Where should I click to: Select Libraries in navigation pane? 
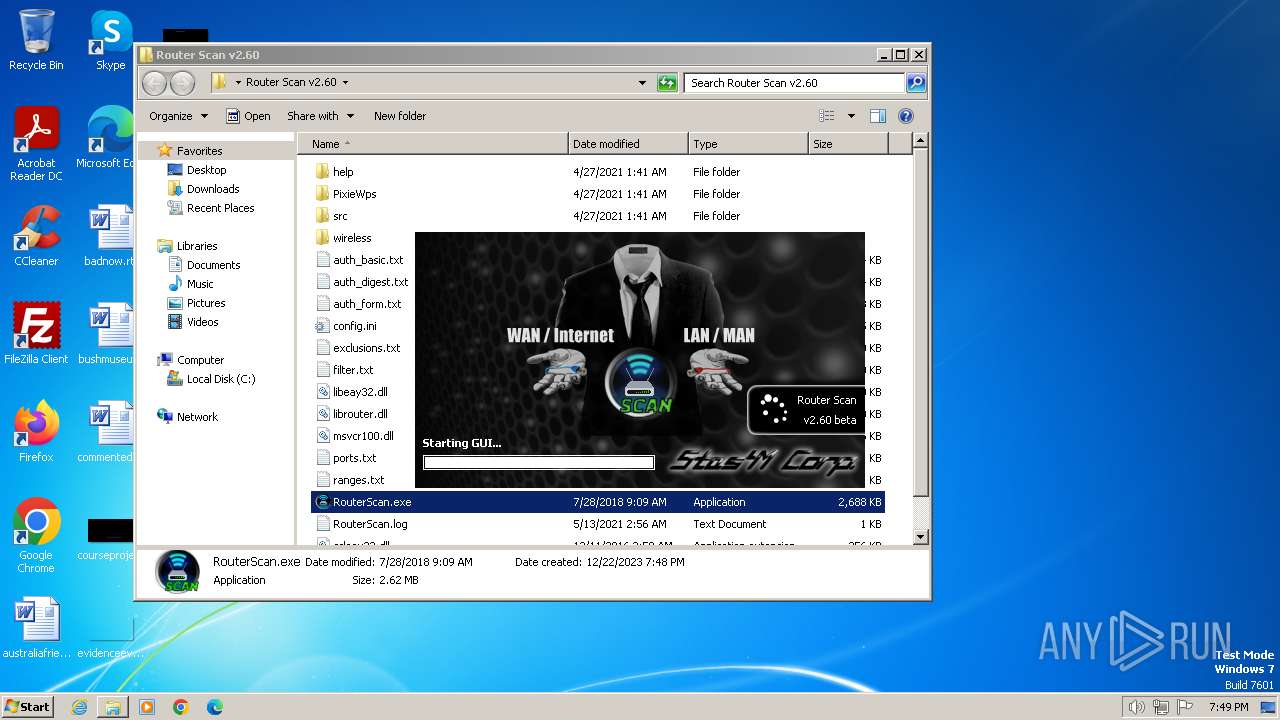pos(187,246)
